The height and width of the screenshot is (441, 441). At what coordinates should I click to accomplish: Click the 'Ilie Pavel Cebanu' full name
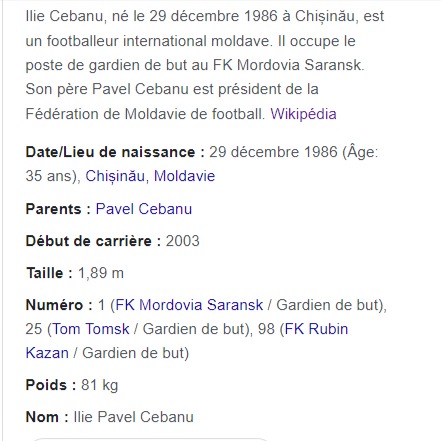click(133, 417)
